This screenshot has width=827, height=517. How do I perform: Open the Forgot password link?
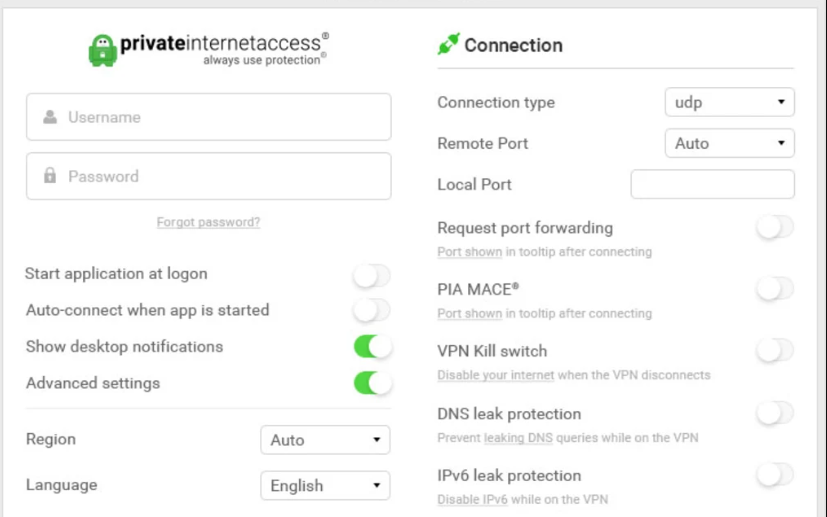coord(208,222)
